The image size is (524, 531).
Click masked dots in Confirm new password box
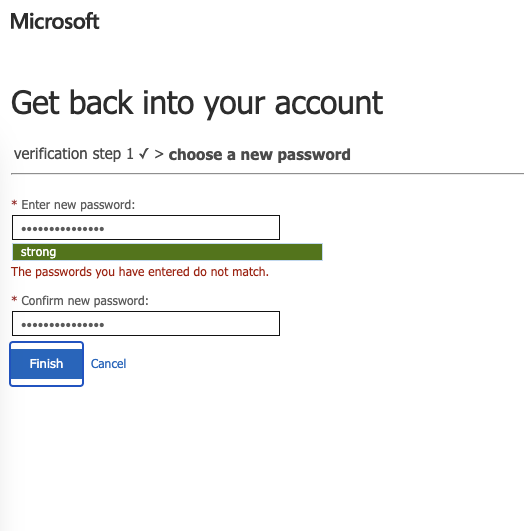coord(63,325)
